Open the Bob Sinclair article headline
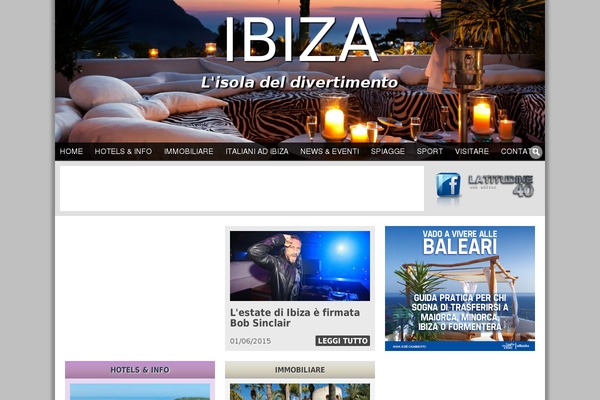The width and height of the screenshot is (600, 400). click(295, 318)
